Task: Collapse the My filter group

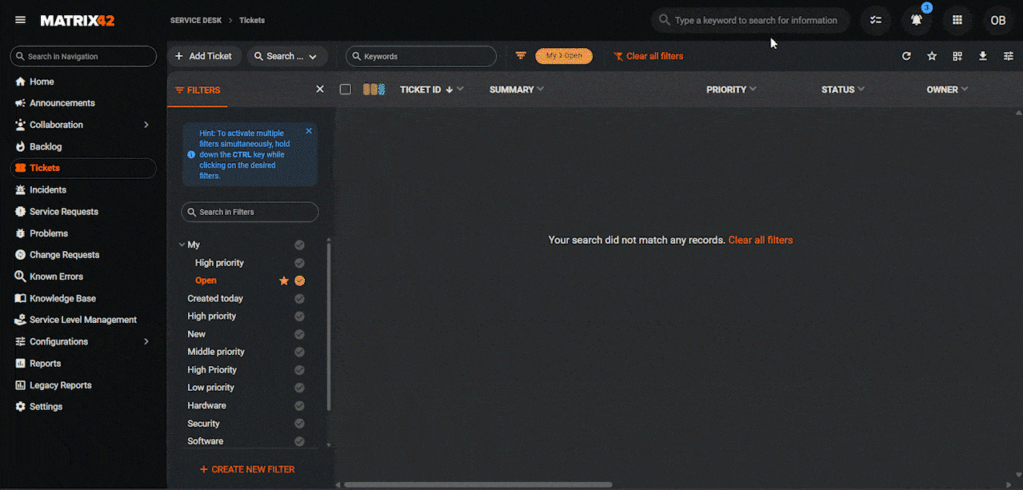Action: point(181,245)
